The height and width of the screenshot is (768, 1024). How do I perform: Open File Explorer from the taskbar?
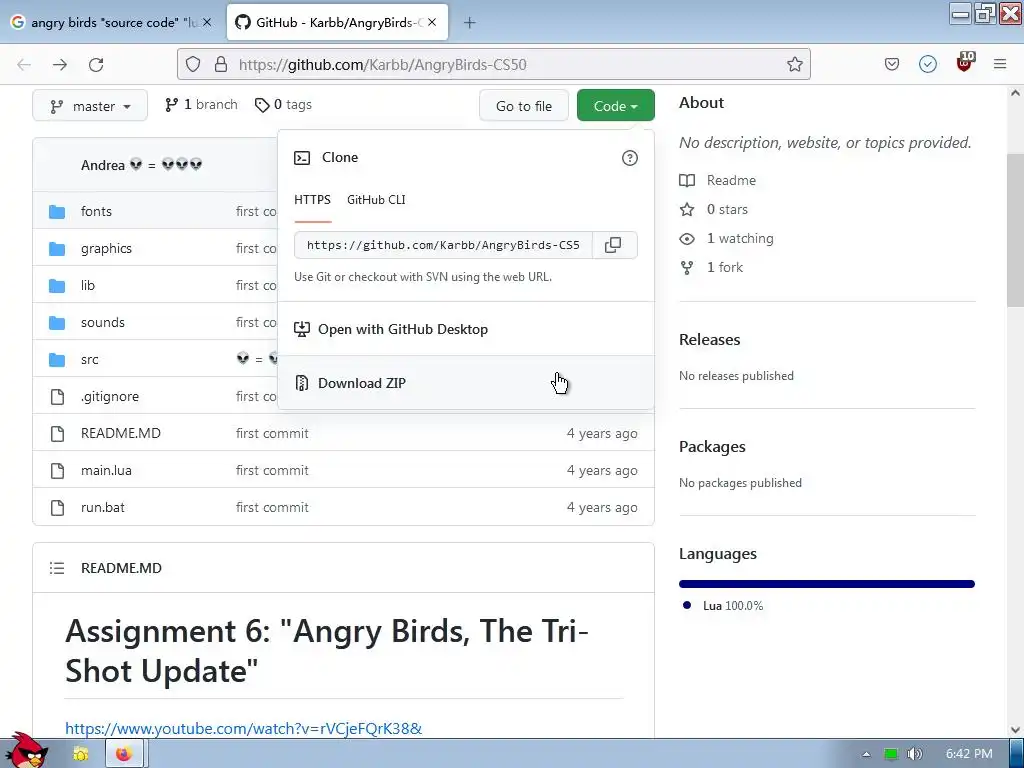80,754
